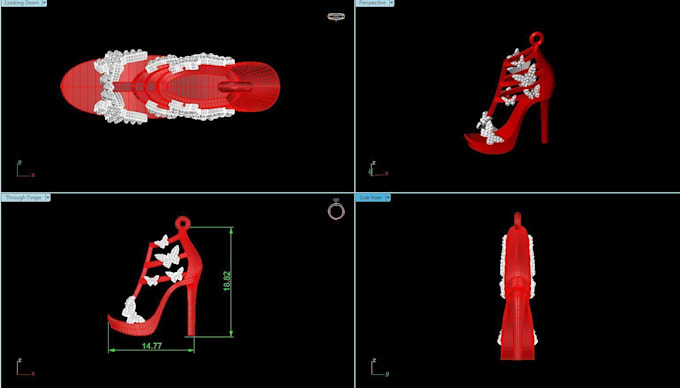Select the largest butterfly in Through Finger view
This screenshot has width=680, height=388.
(168, 258)
